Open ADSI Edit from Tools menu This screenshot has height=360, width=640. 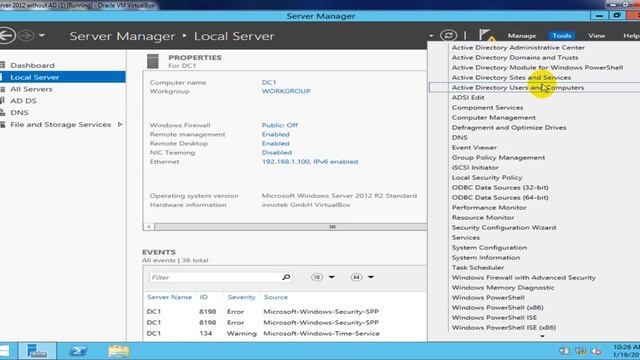(x=468, y=98)
